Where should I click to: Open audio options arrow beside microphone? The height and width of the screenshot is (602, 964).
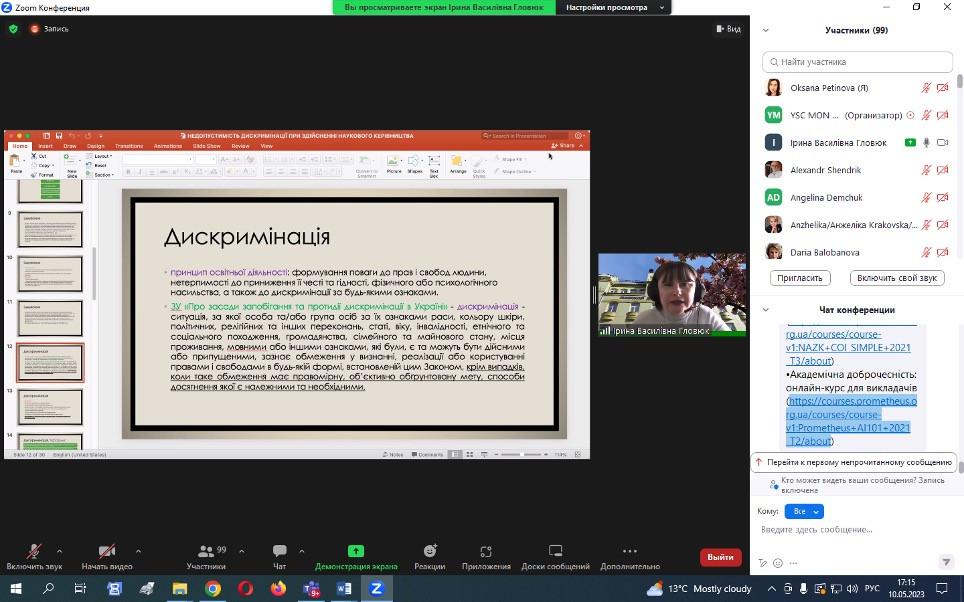(x=59, y=551)
